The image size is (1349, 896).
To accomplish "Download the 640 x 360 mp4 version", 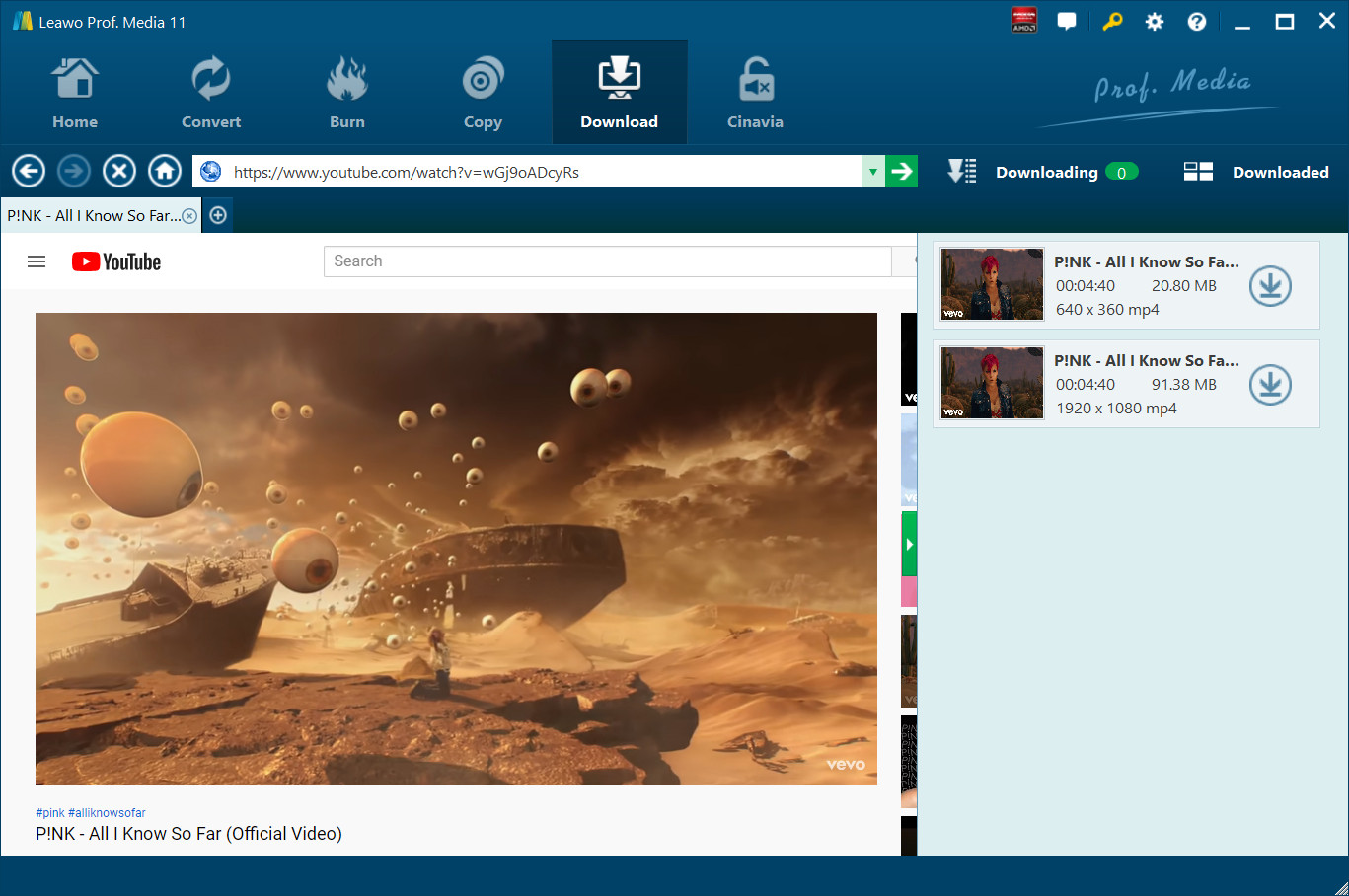I will pos(1270,286).
